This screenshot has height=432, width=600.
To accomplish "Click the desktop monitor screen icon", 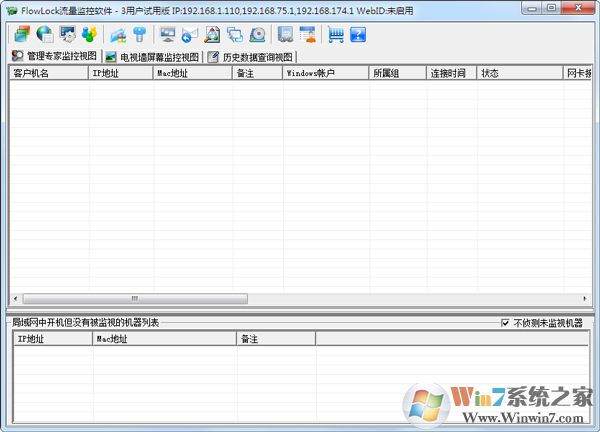I will point(168,34).
